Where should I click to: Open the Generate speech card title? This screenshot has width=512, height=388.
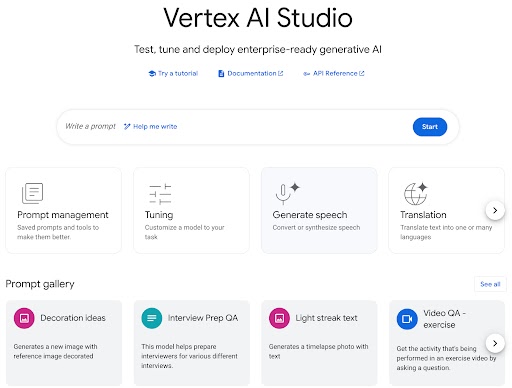[310, 215]
